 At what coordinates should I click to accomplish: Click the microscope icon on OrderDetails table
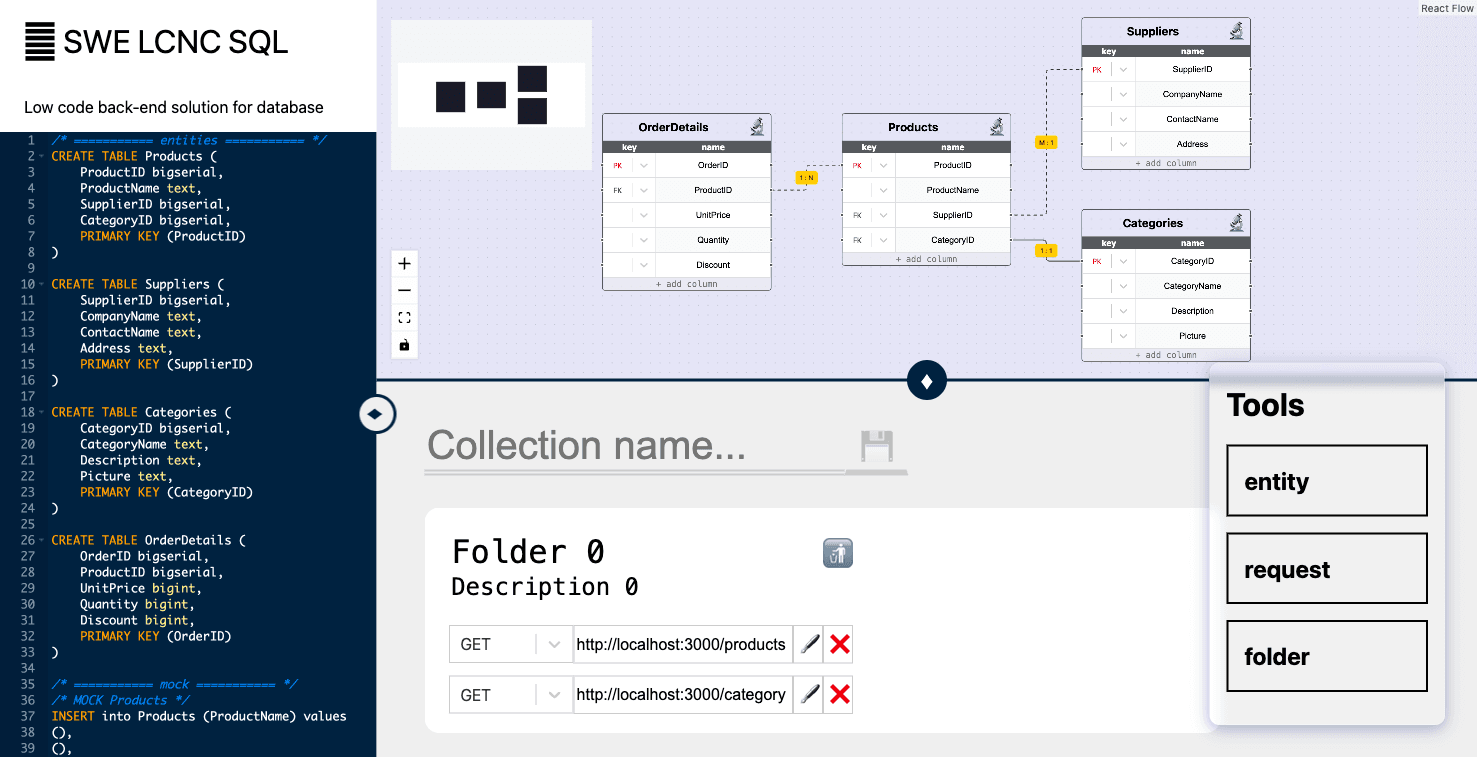coord(758,127)
